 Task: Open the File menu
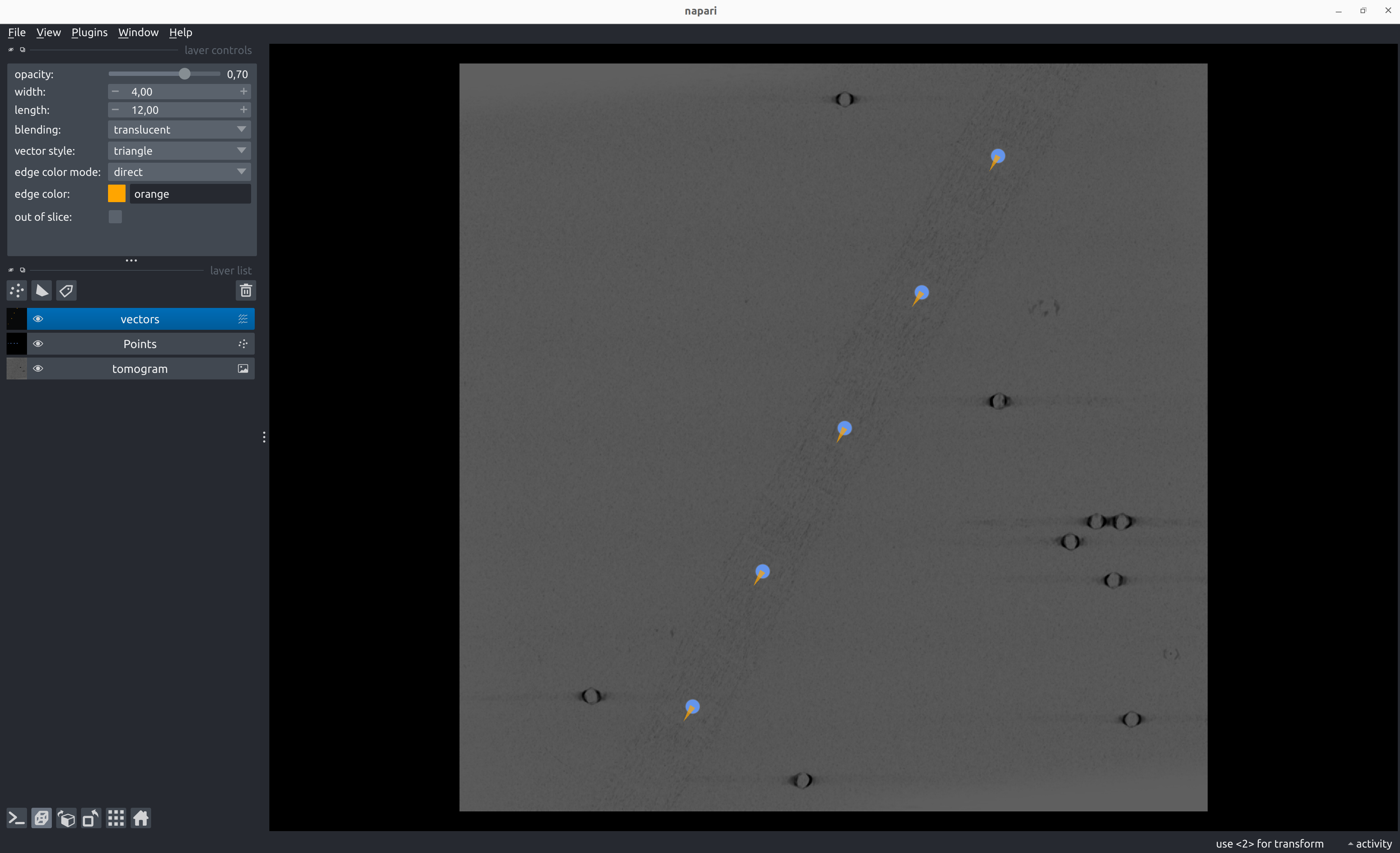pos(16,32)
